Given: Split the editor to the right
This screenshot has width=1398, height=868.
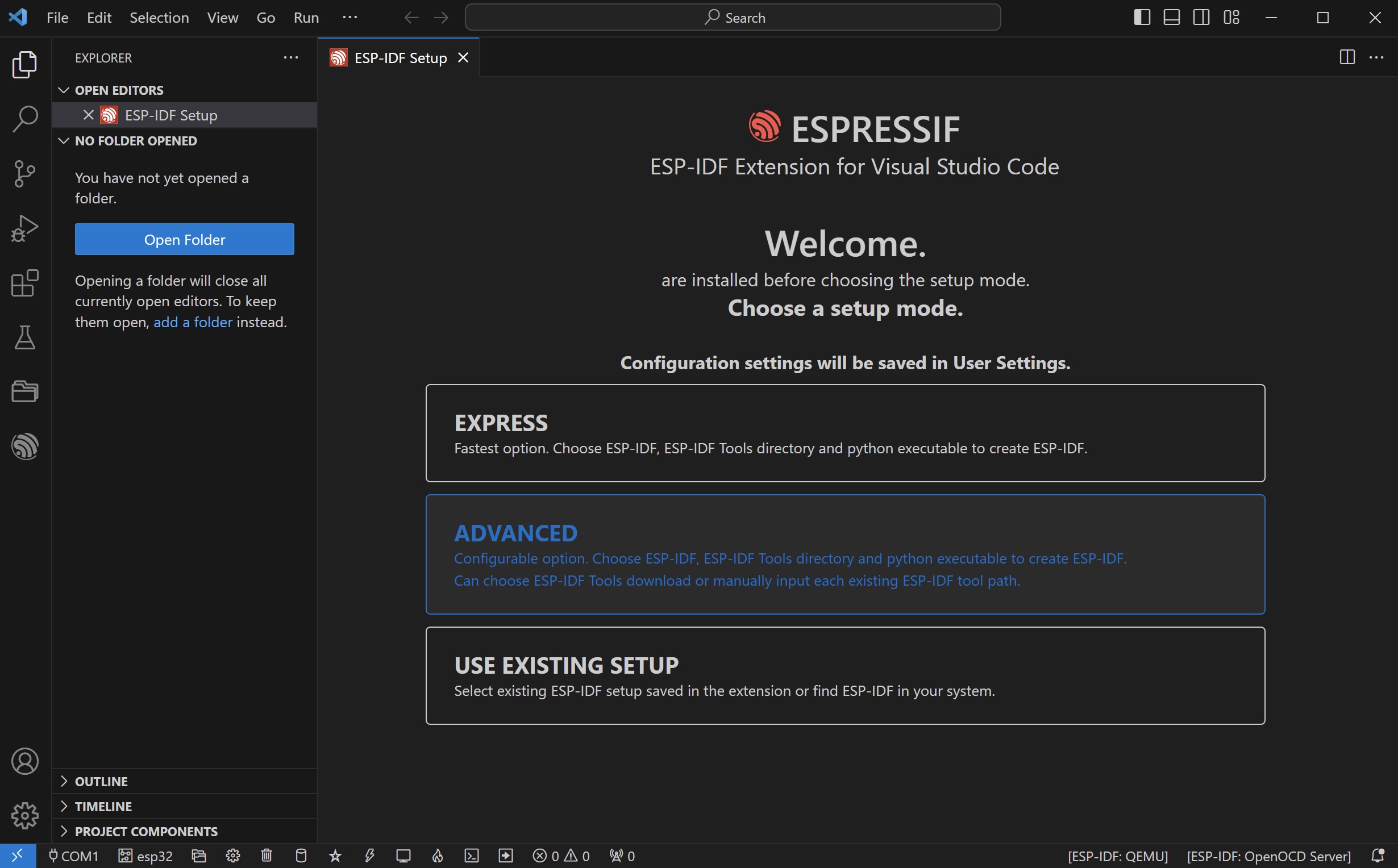Looking at the screenshot, I should coord(1347,57).
